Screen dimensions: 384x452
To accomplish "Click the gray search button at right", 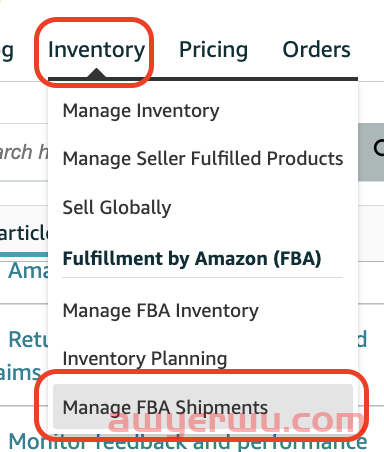I will [371, 152].
